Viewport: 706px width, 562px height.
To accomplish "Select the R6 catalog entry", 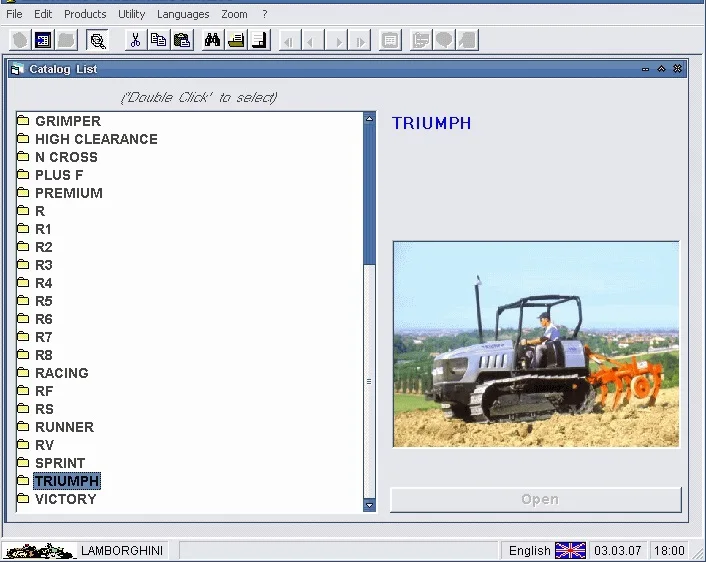I will pos(44,319).
